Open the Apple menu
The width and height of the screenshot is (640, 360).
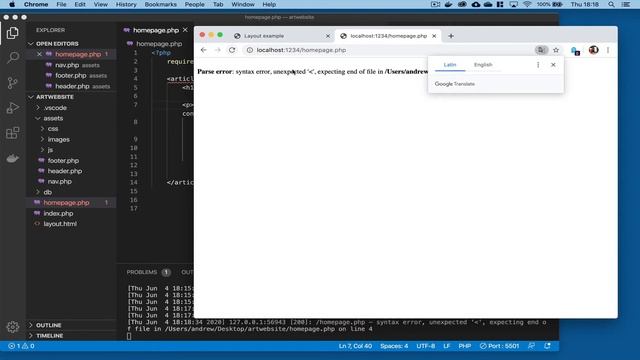(12, 4)
